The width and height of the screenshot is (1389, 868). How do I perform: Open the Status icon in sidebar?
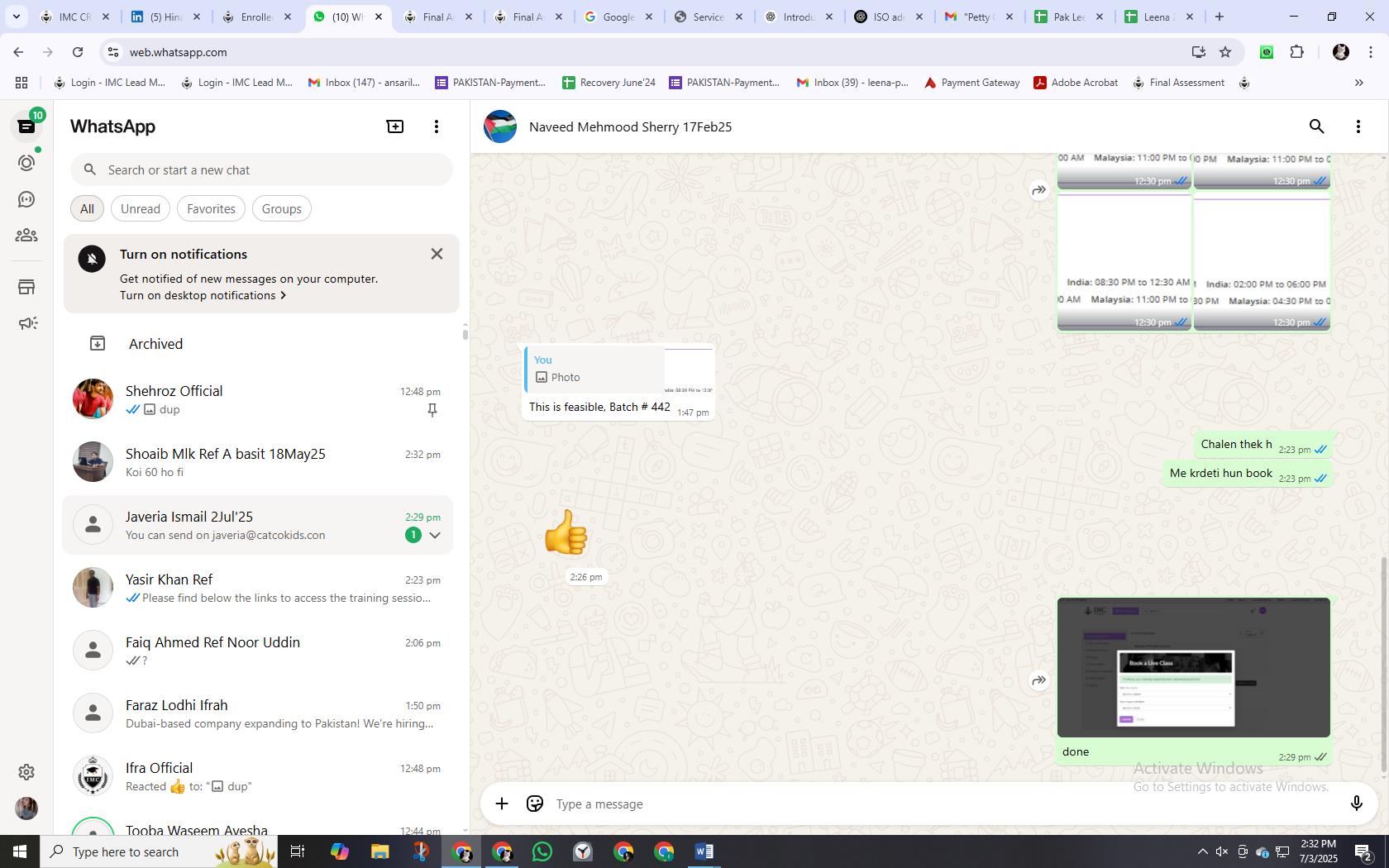coord(26,163)
